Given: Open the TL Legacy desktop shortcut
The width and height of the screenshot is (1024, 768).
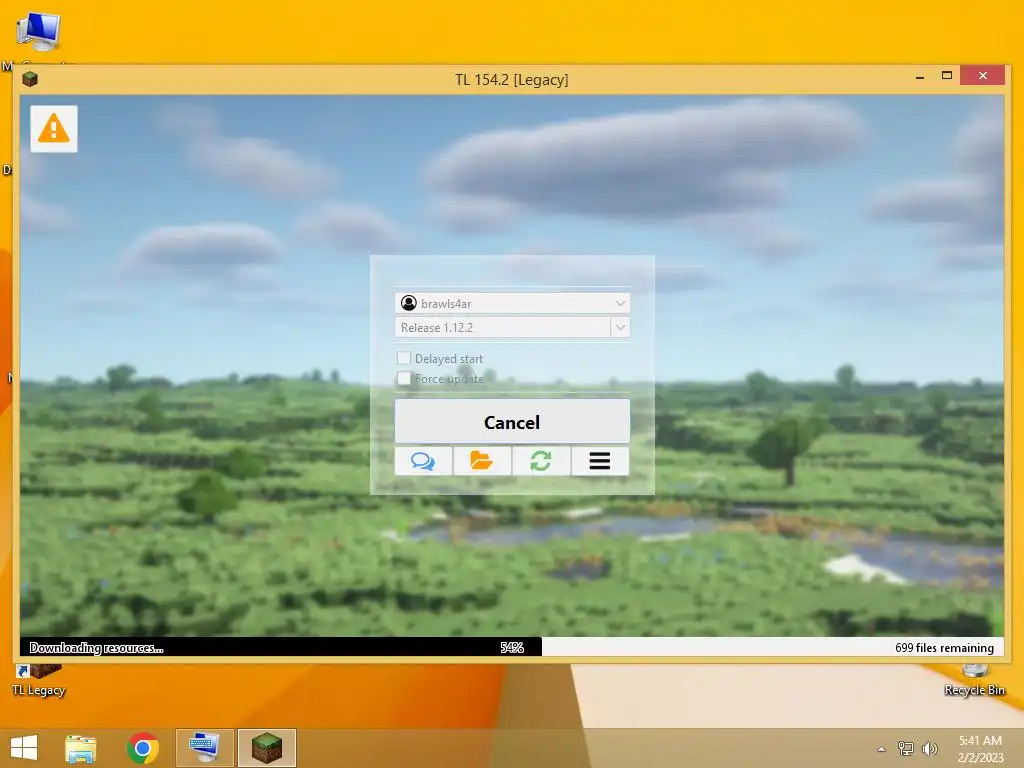Looking at the screenshot, I should point(39,679).
